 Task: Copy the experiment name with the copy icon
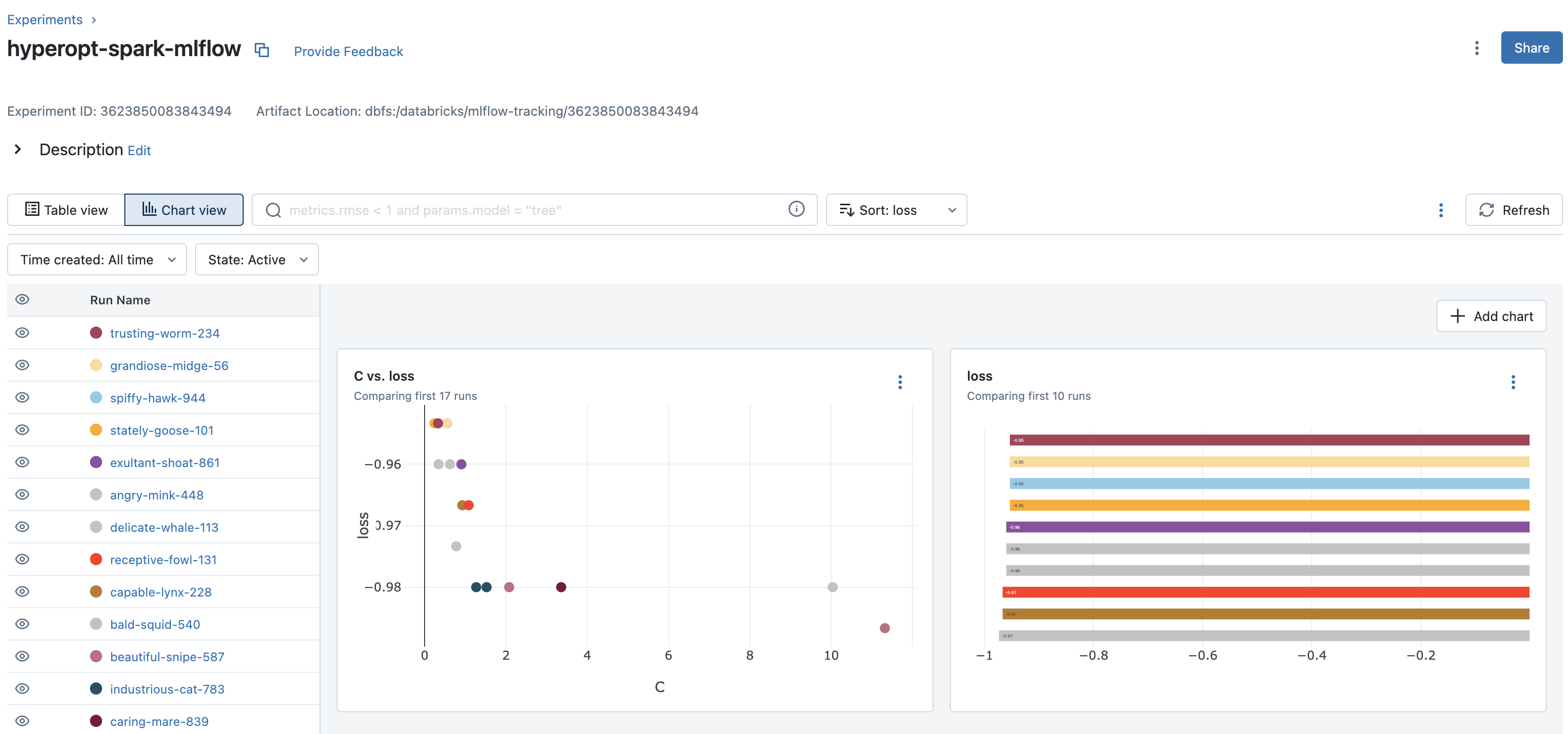(262, 50)
